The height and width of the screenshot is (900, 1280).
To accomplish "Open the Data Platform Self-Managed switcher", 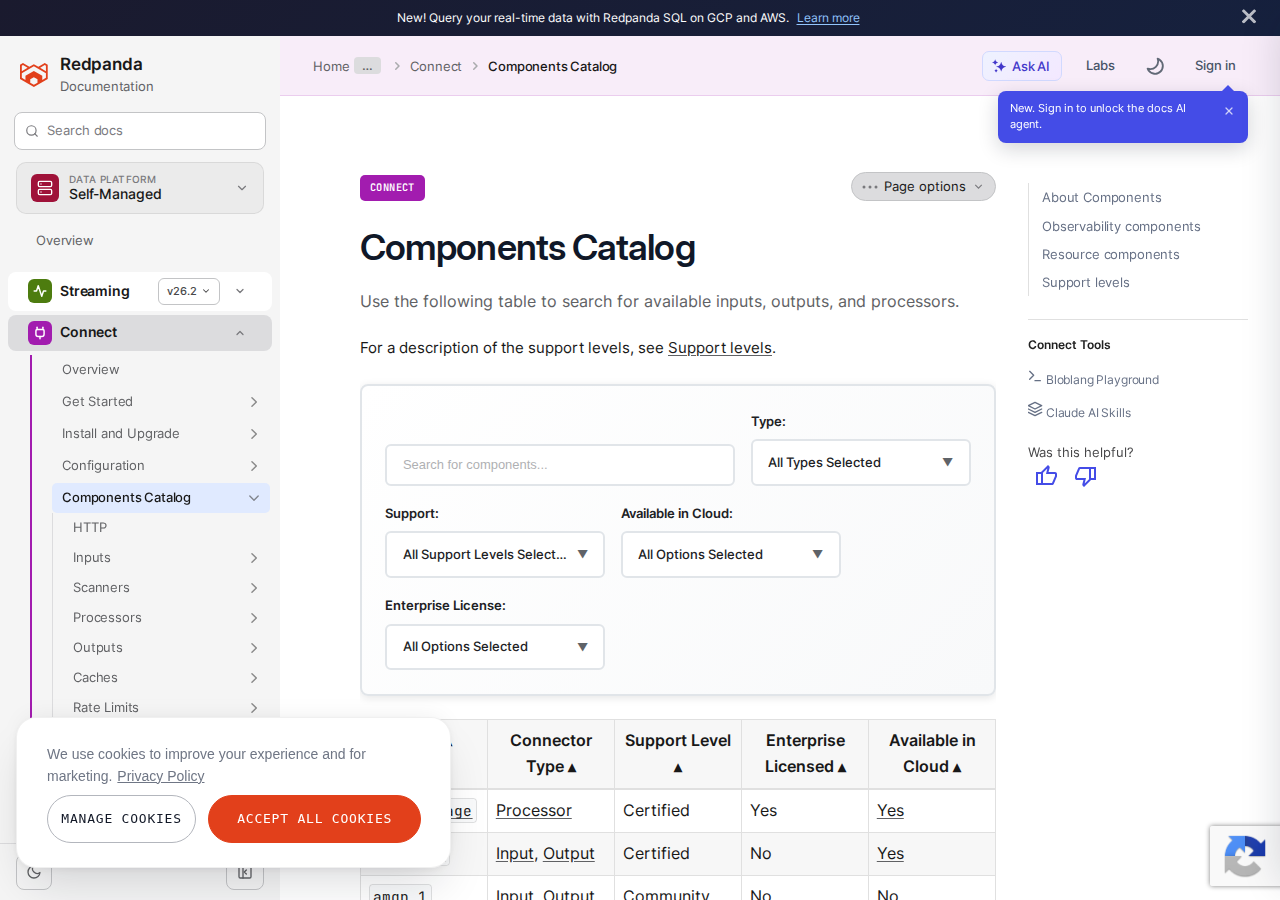I will (x=140, y=188).
